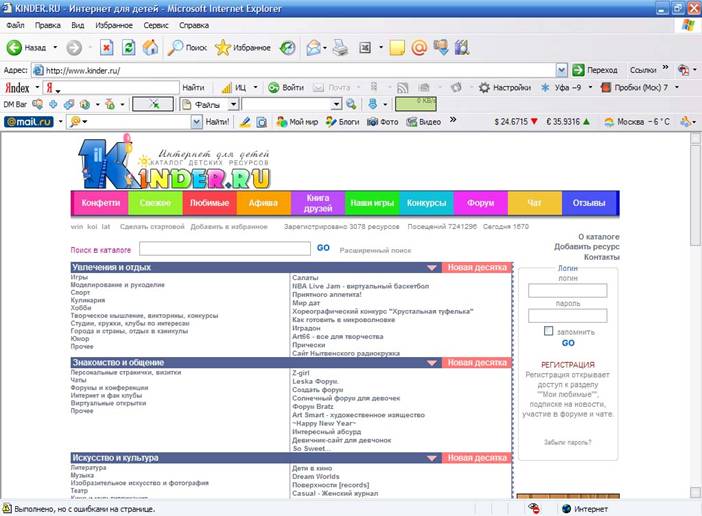Open Видео in mail.ru toolbar
Image resolution: width=702 pixels, height=516 pixels.
click(x=423, y=122)
